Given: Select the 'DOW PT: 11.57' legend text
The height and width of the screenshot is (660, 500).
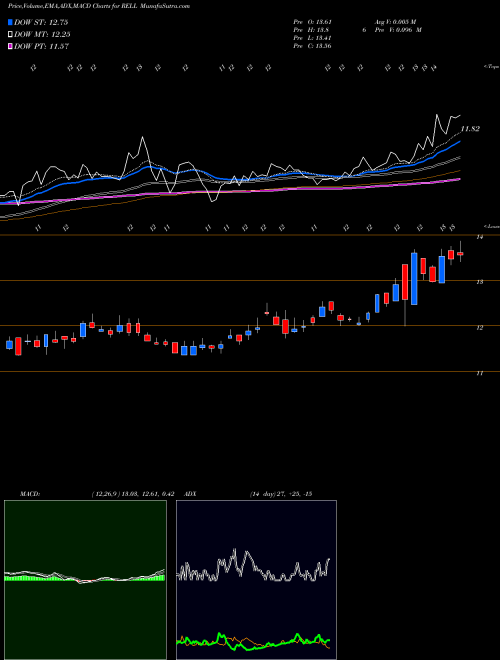Looking at the screenshot, I should [x=41, y=46].
